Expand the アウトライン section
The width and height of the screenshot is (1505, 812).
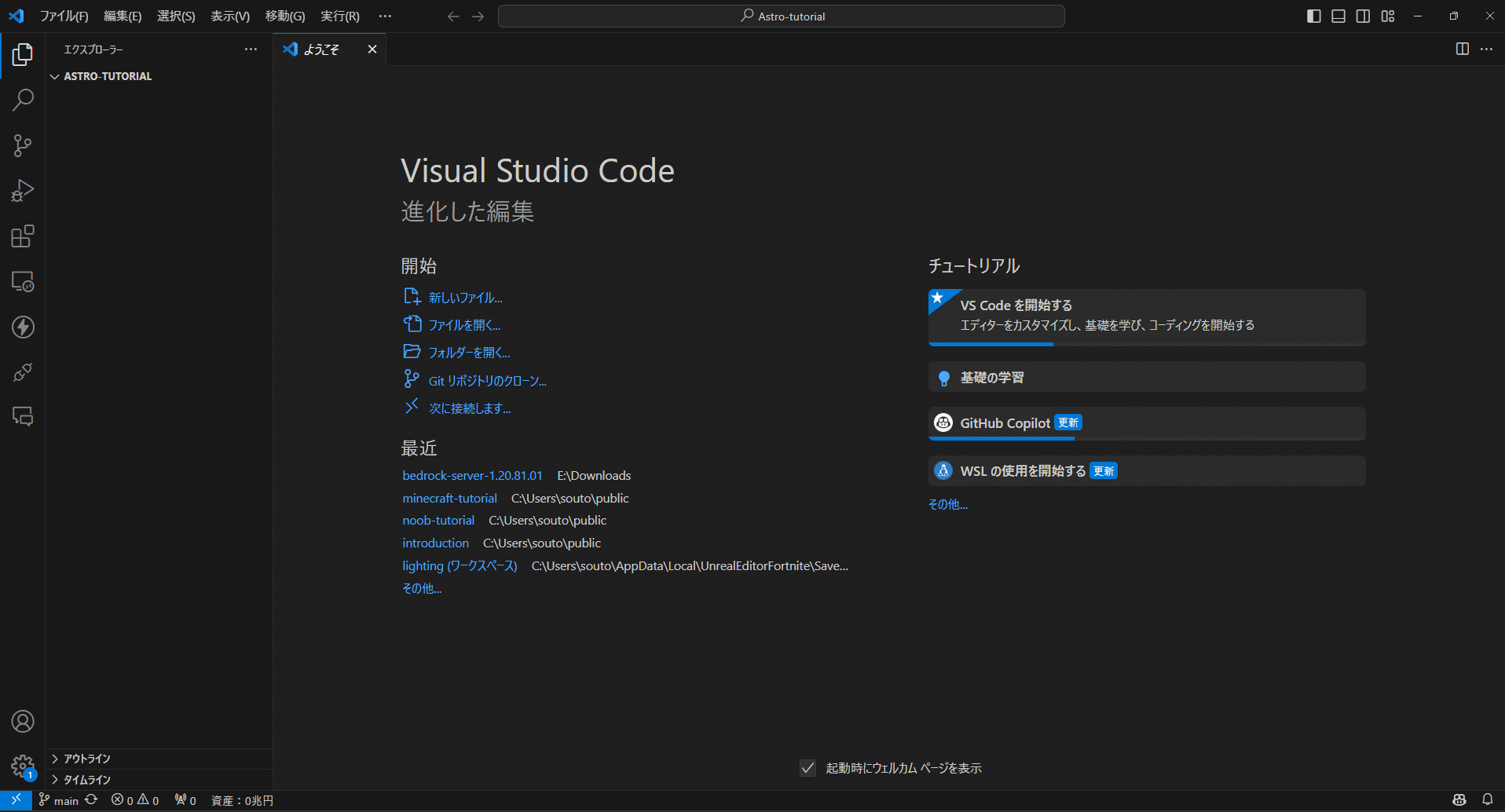point(159,759)
